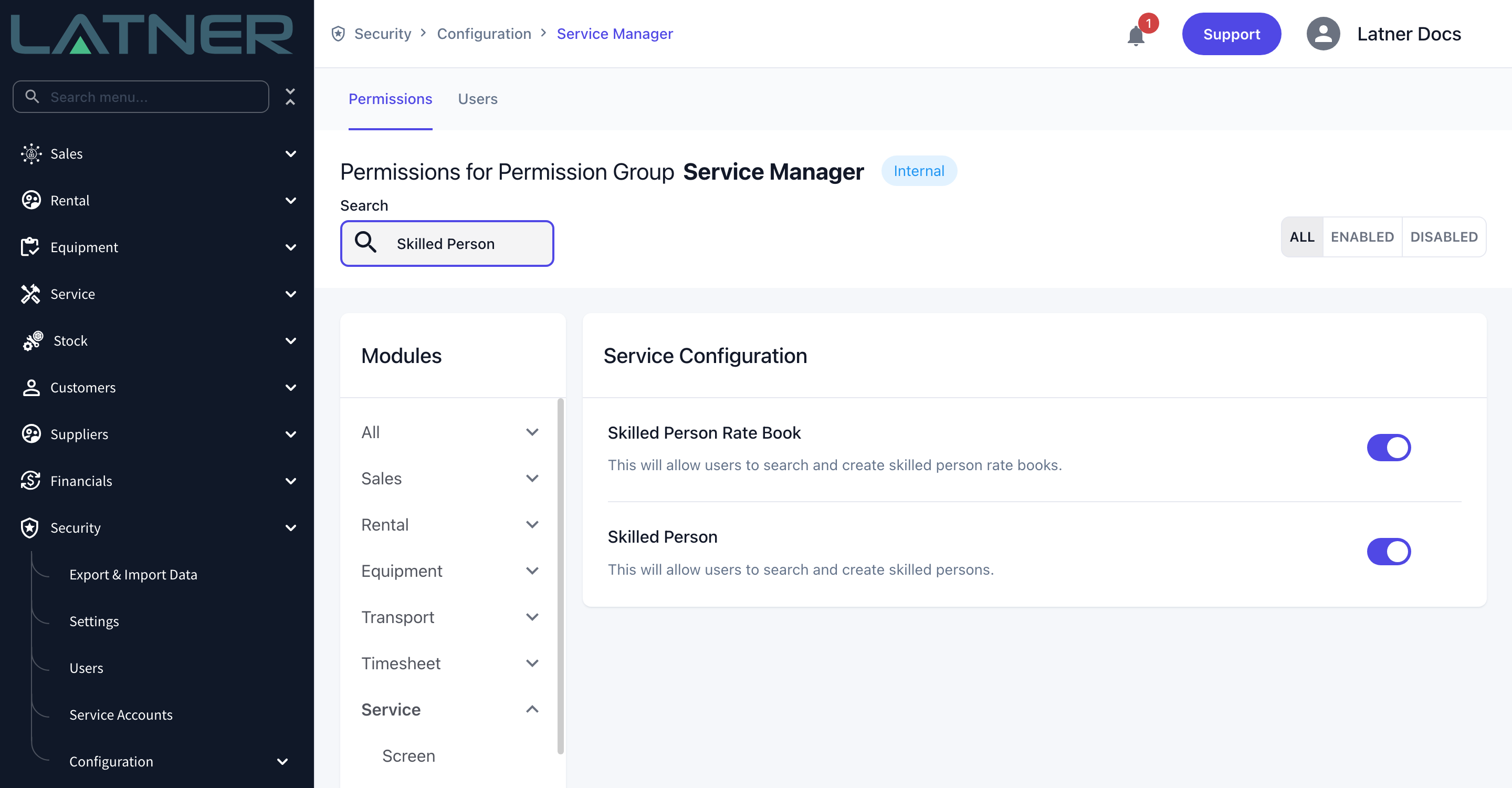This screenshot has height=788, width=1512.
Task: Go to Security breadcrumb link
Action: pyautogui.click(x=382, y=34)
